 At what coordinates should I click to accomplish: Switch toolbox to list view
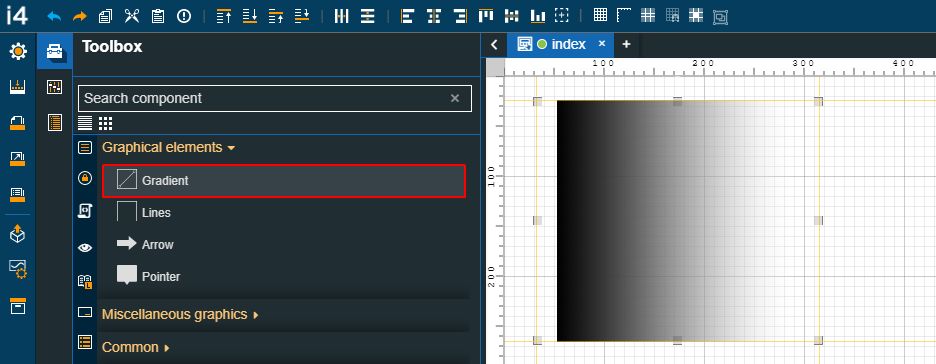tap(85, 124)
